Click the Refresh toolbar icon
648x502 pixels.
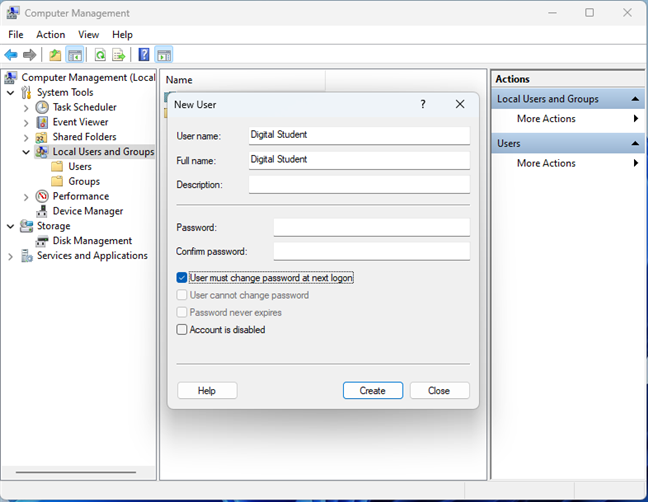pos(100,55)
